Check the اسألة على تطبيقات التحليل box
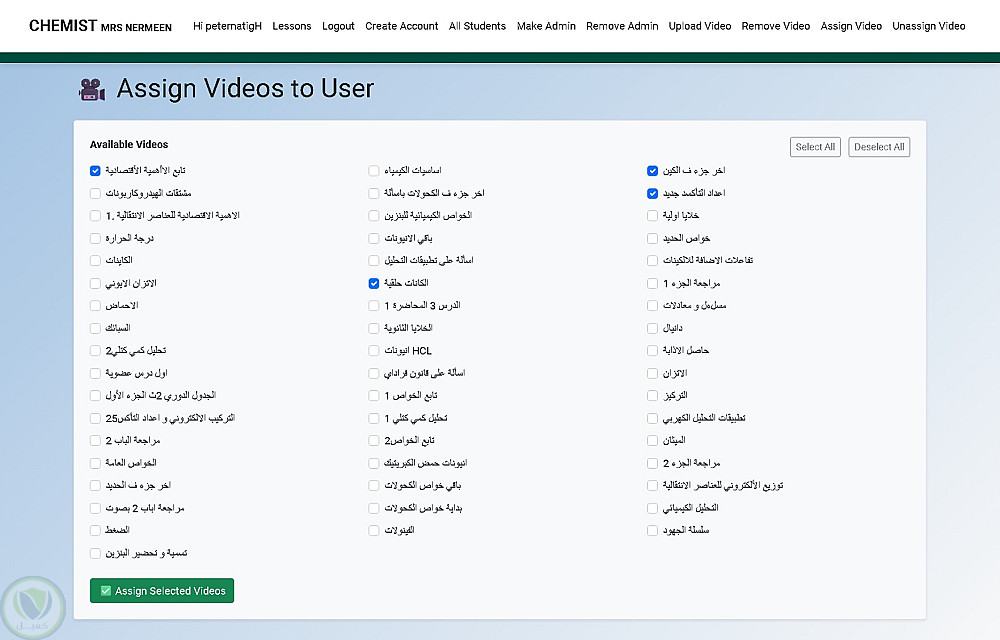 coord(374,261)
